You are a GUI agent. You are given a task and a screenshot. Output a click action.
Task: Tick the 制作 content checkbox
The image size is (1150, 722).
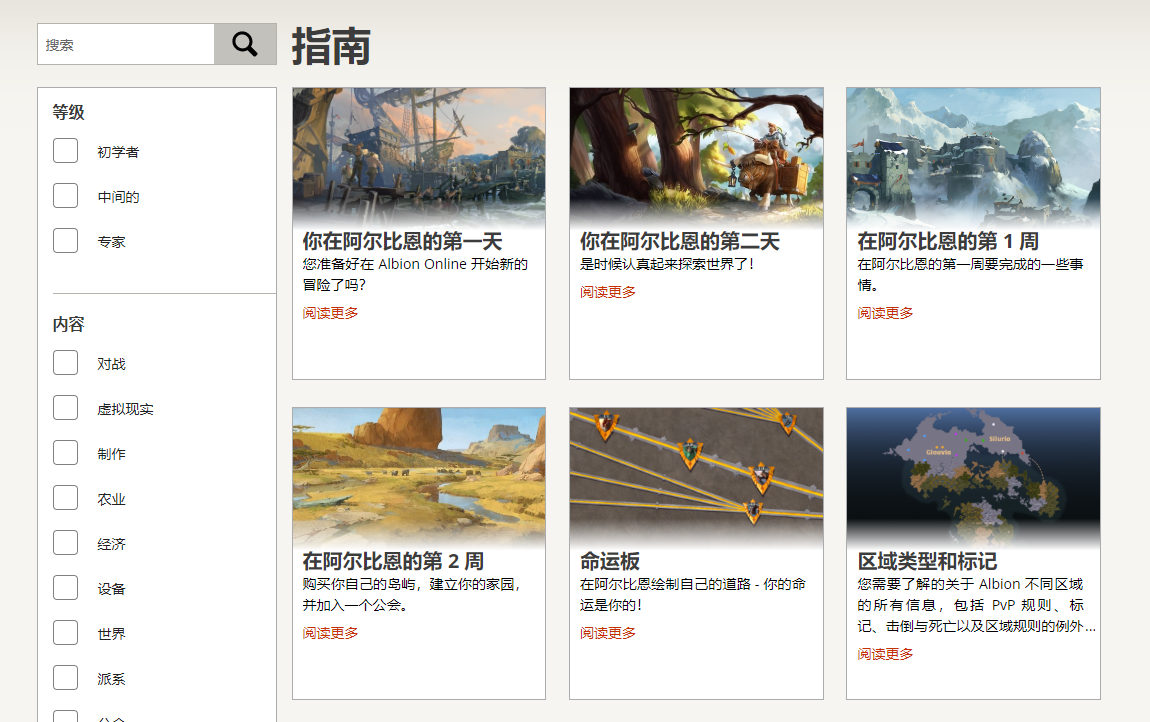(65, 453)
